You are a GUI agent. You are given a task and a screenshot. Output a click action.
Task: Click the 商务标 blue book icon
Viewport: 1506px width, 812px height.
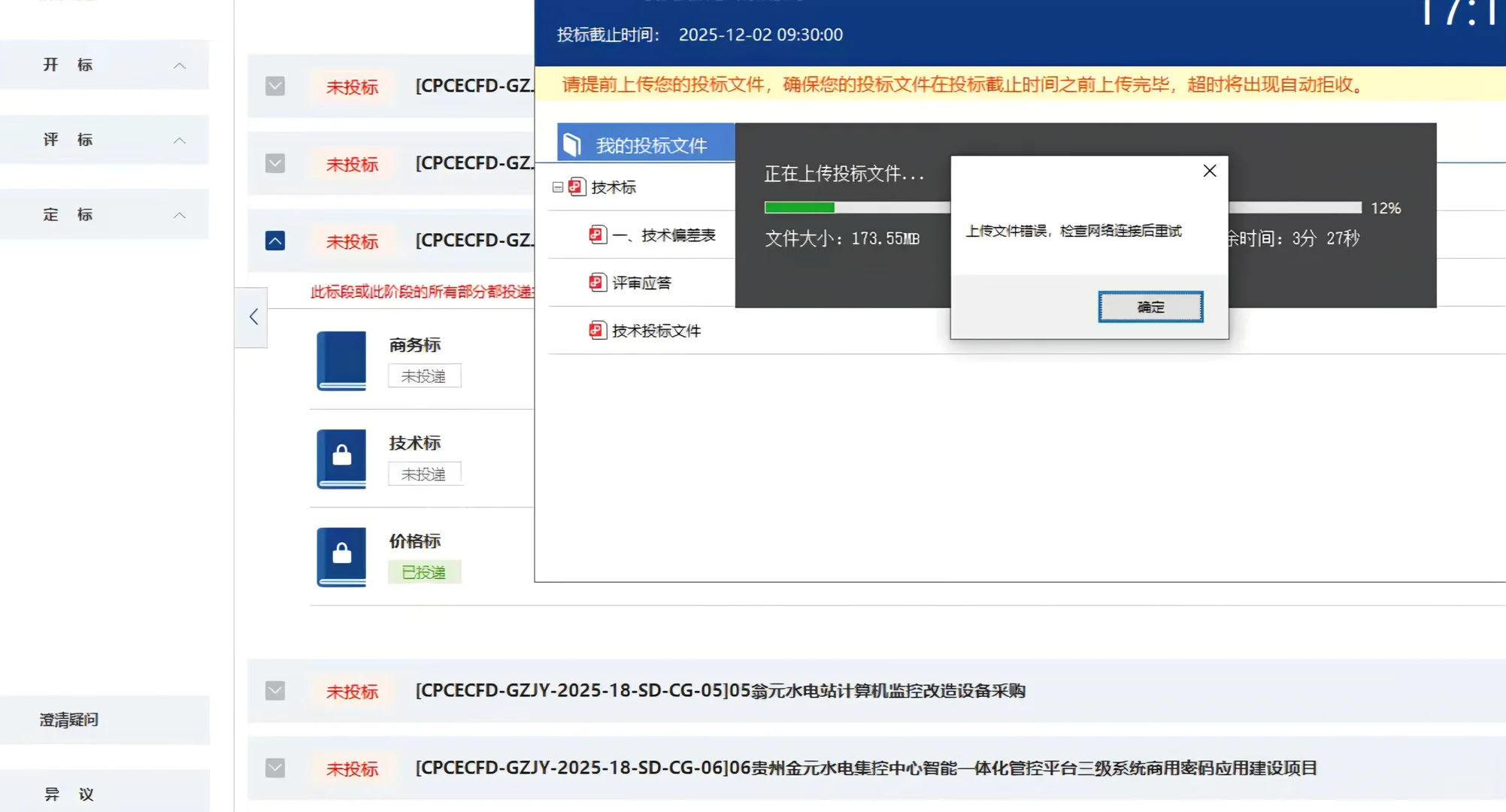(x=341, y=362)
